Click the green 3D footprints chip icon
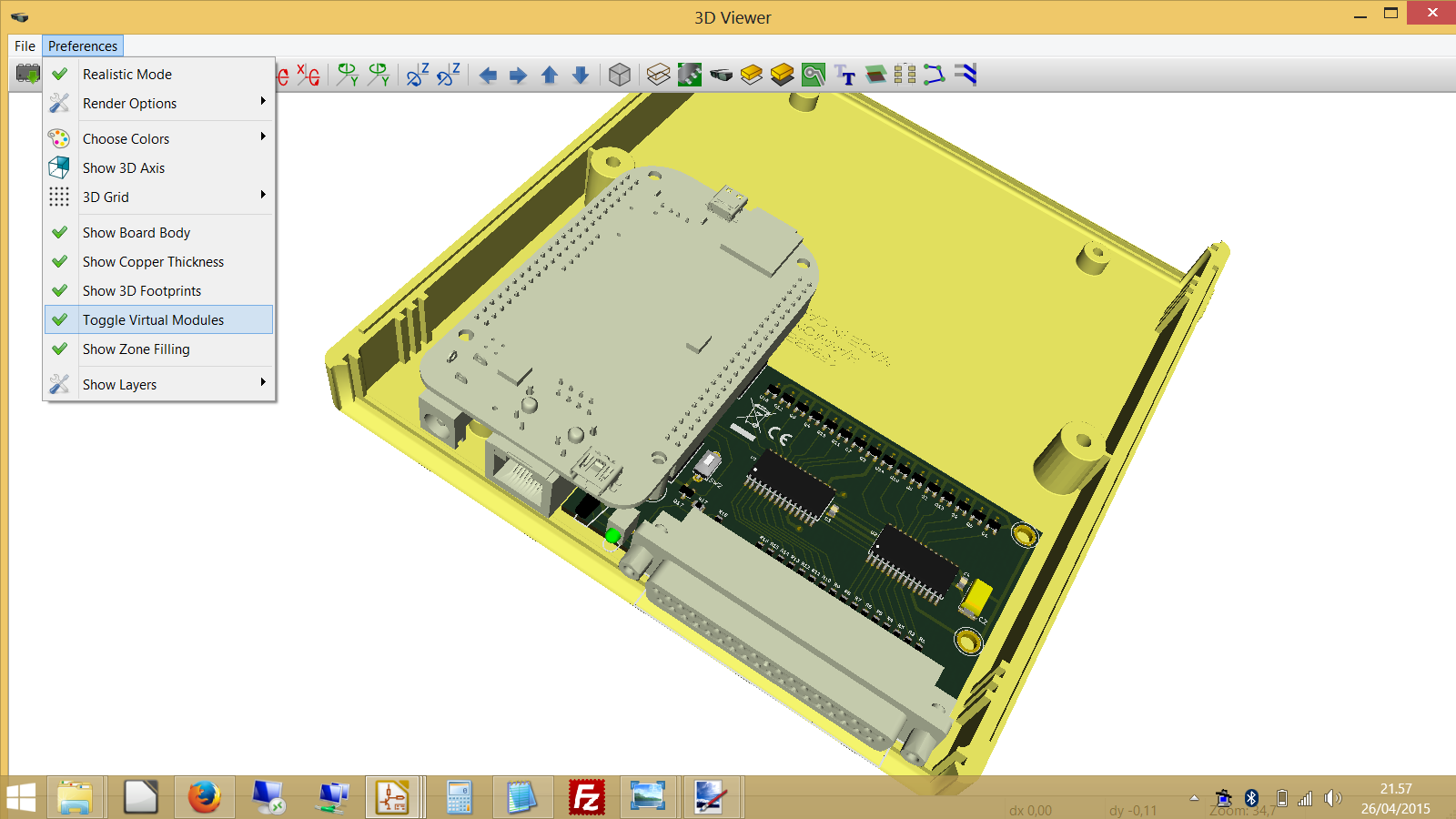Viewport: 1456px width, 819px height. tap(690, 76)
